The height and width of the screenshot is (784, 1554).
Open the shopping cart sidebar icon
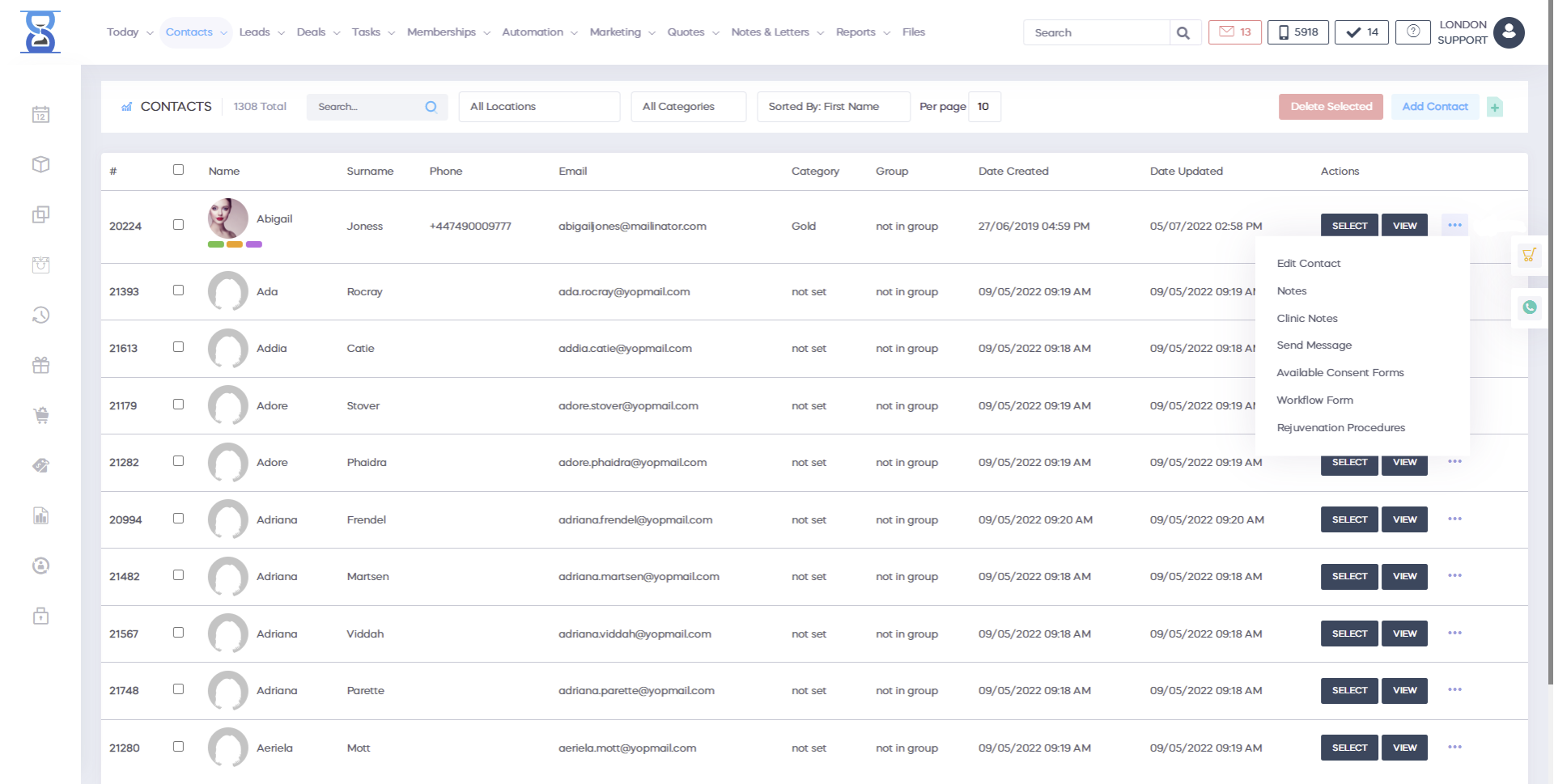(41, 416)
